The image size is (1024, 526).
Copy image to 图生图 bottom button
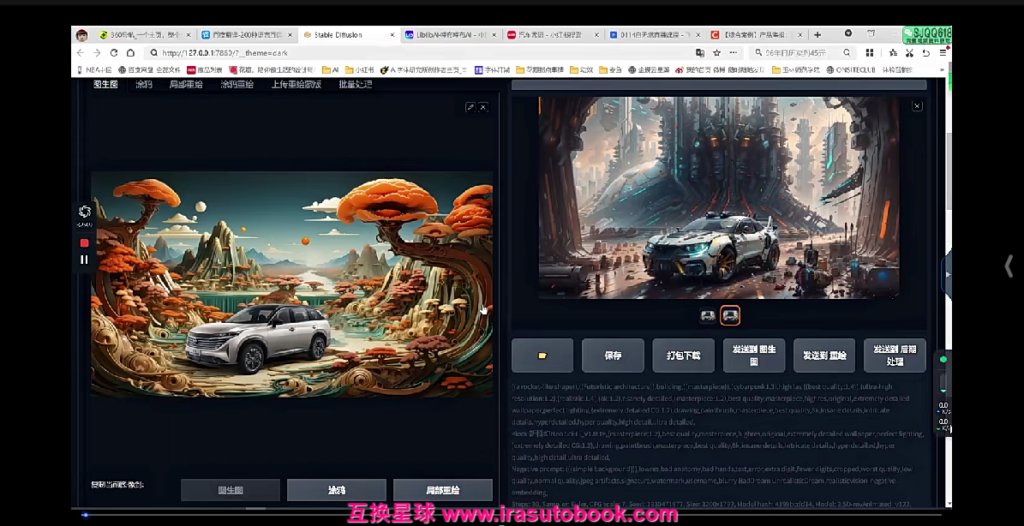231,490
